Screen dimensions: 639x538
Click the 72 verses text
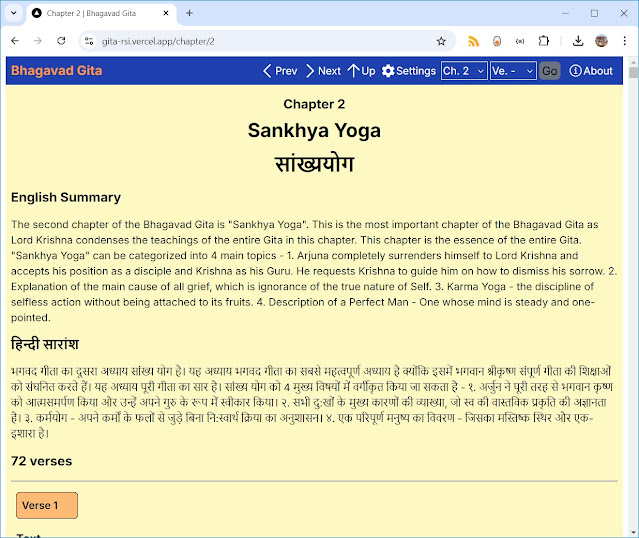click(x=42, y=461)
